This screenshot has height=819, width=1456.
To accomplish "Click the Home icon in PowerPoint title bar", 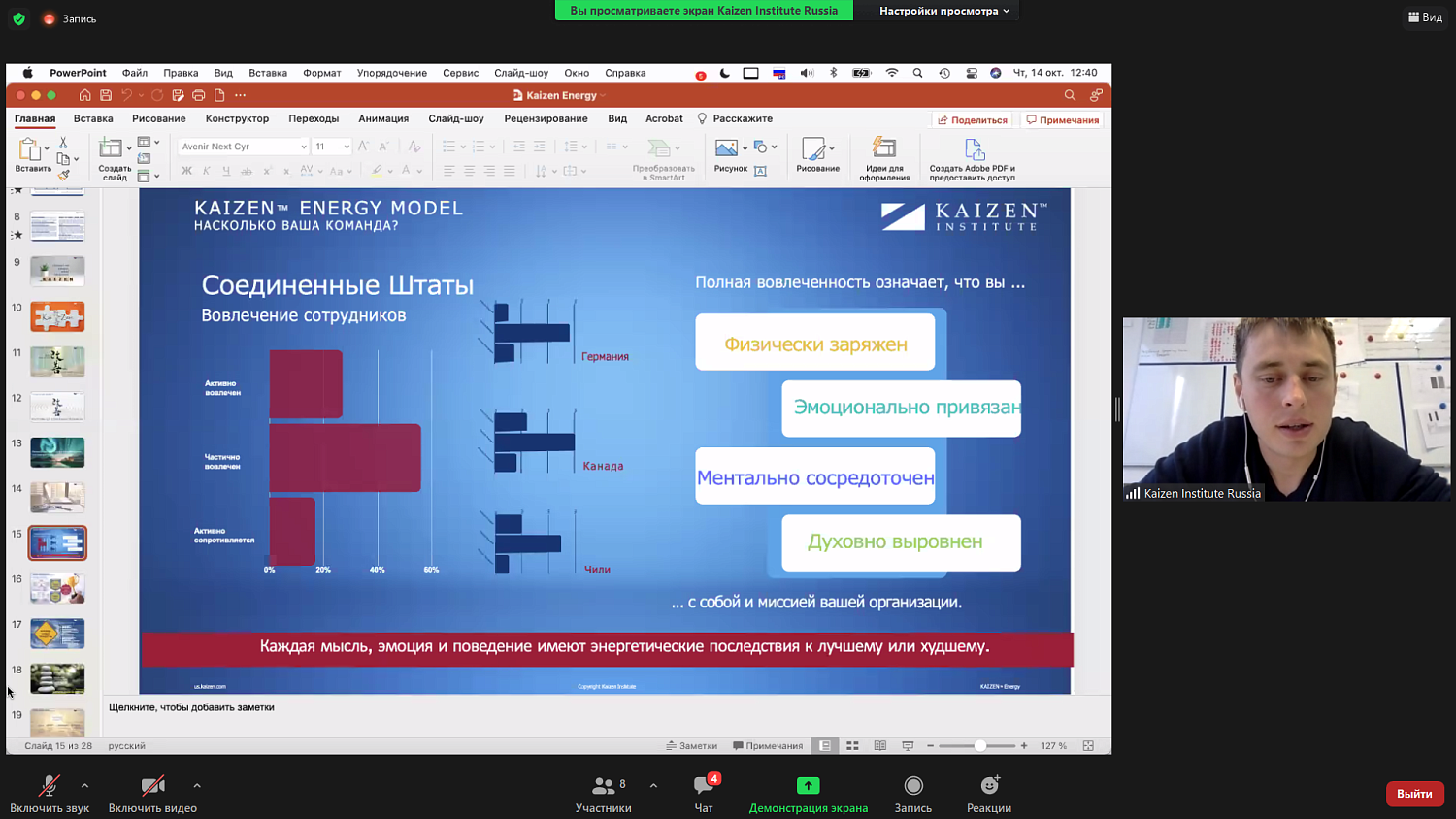I will coord(85,95).
